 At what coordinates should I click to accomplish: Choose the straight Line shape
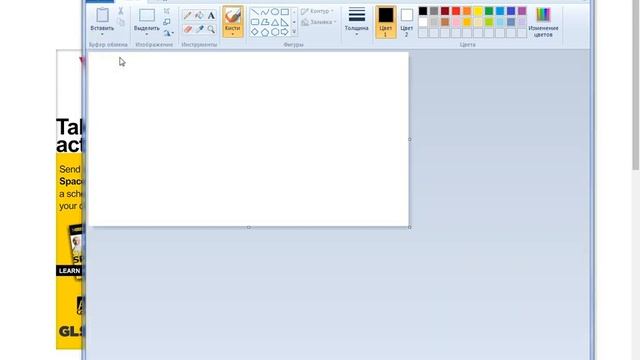(x=255, y=12)
